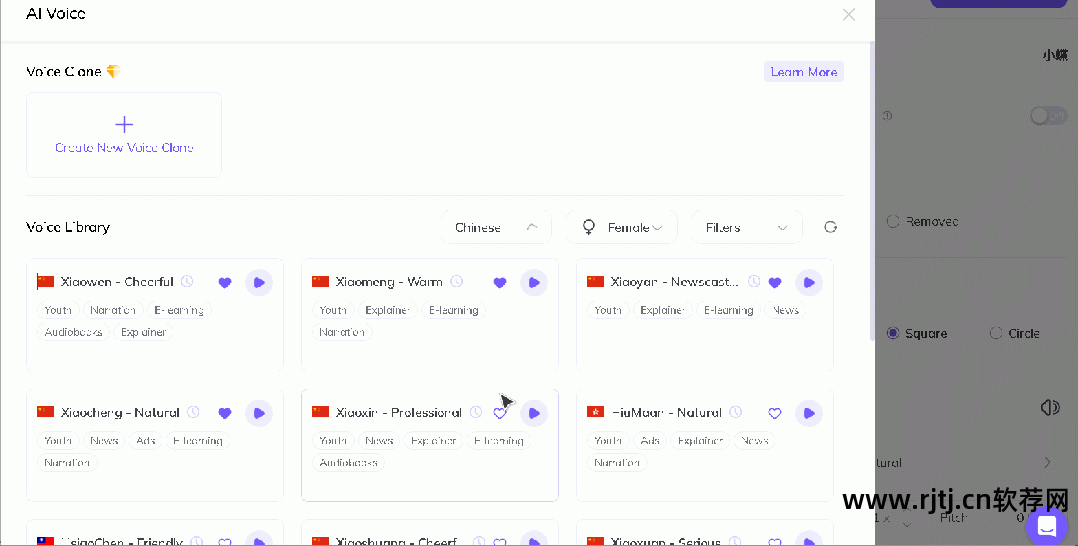The image size is (1078, 546).
Task: Play the Xiaoxin - Professional voice sample
Action: (x=534, y=413)
